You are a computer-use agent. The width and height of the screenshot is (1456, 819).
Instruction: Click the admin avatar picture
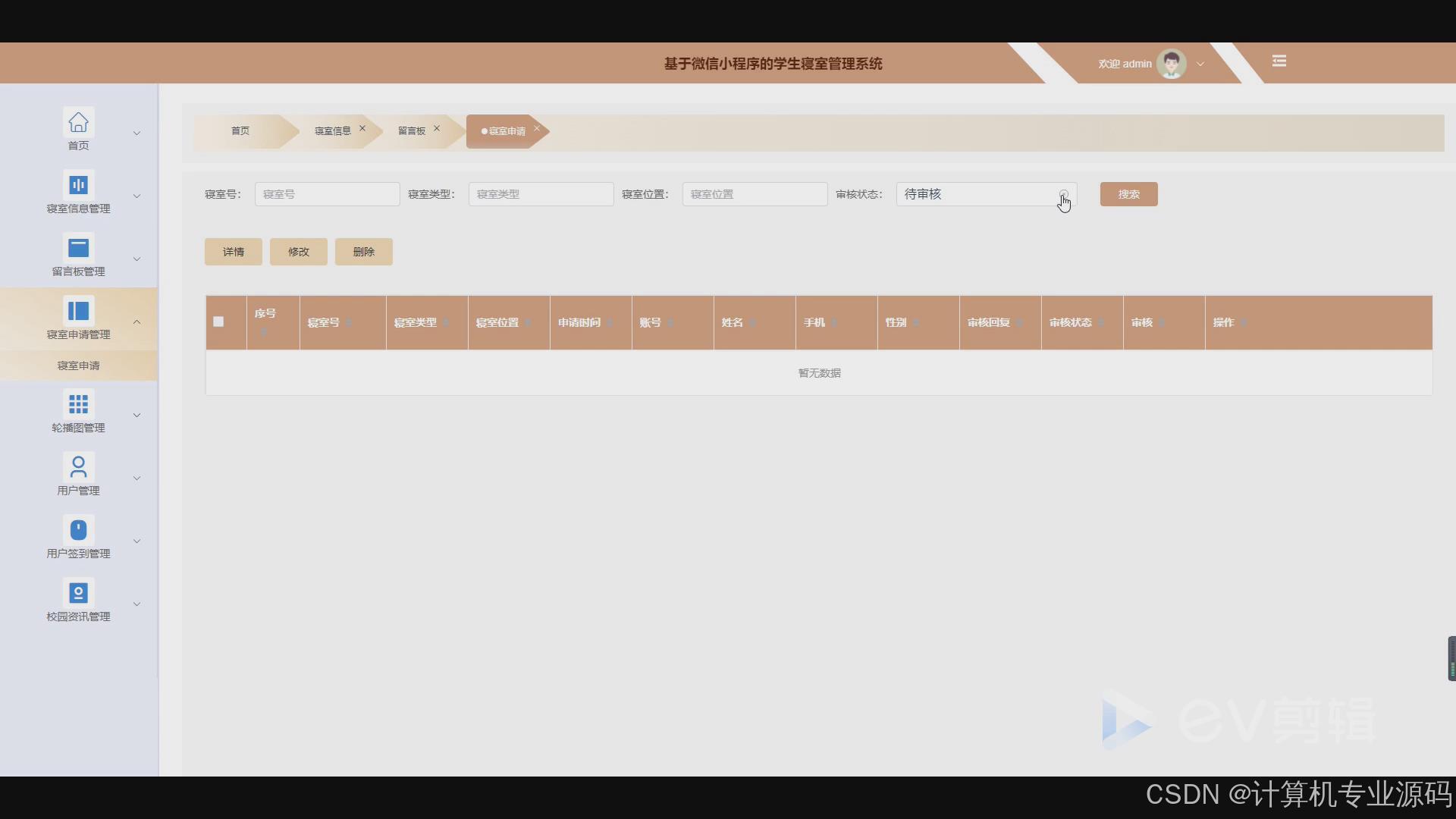(x=1171, y=64)
